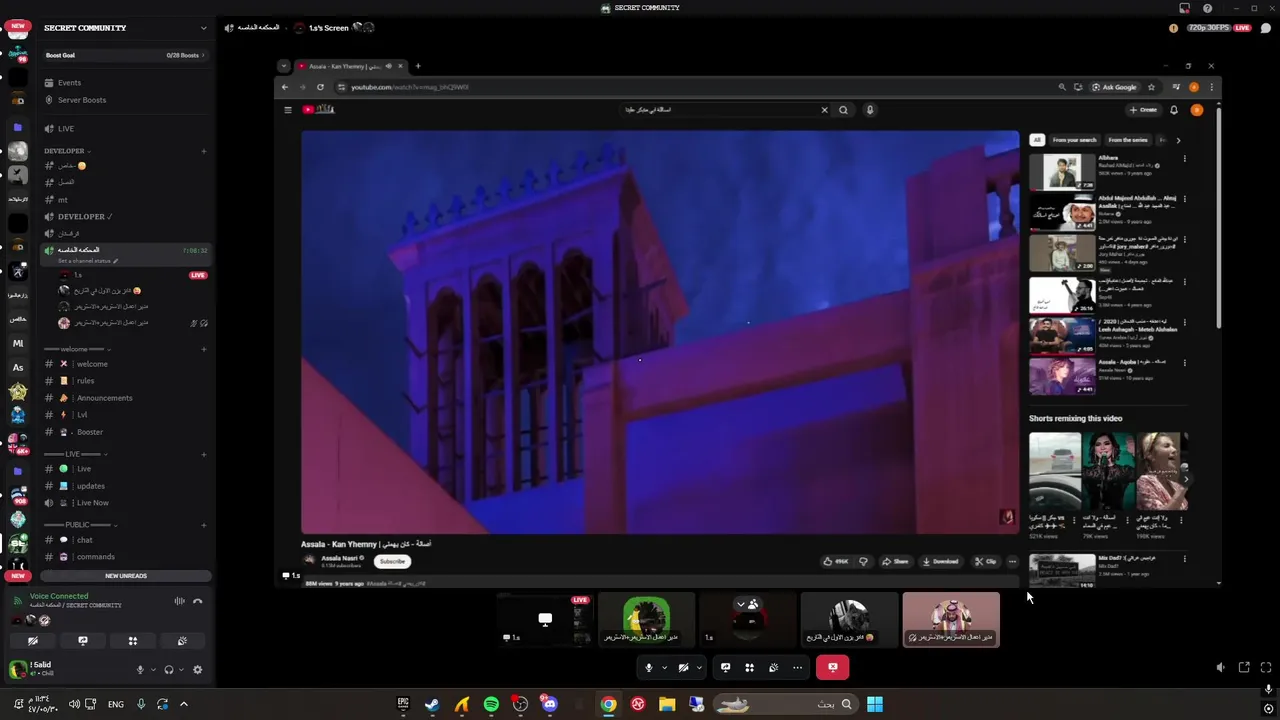
Task: Open the server with the 98 badge
Action: [18, 52]
